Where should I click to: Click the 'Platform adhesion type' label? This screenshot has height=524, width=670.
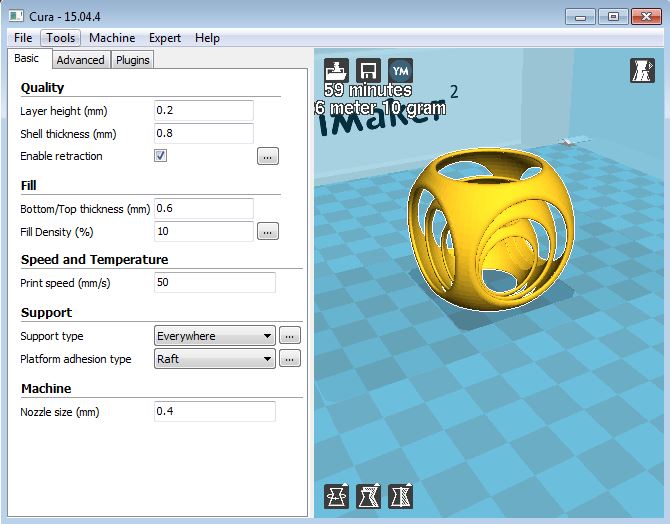coord(76,359)
